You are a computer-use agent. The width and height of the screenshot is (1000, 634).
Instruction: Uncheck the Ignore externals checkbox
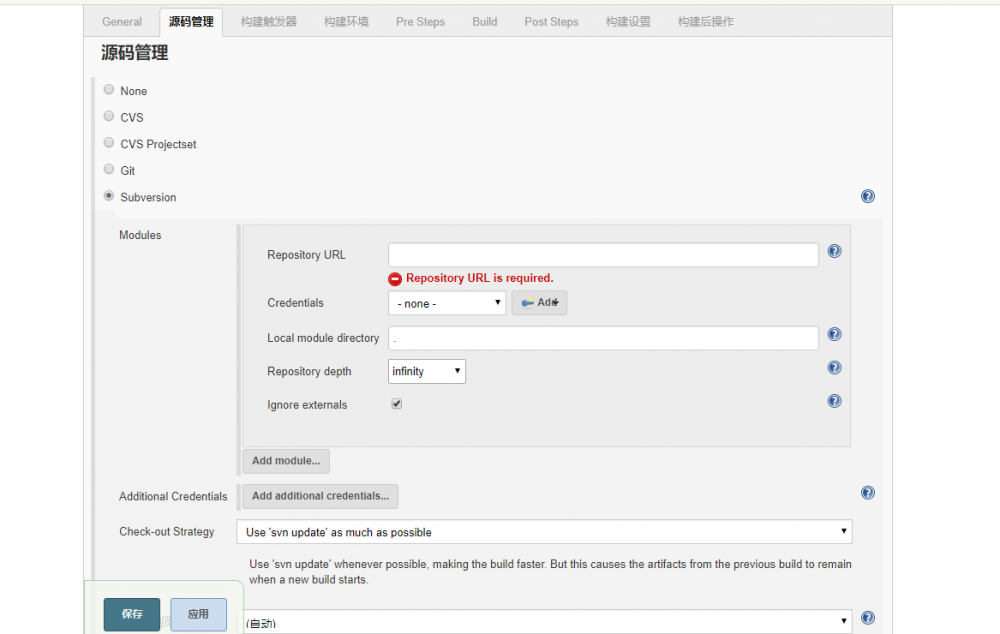tap(396, 404)
